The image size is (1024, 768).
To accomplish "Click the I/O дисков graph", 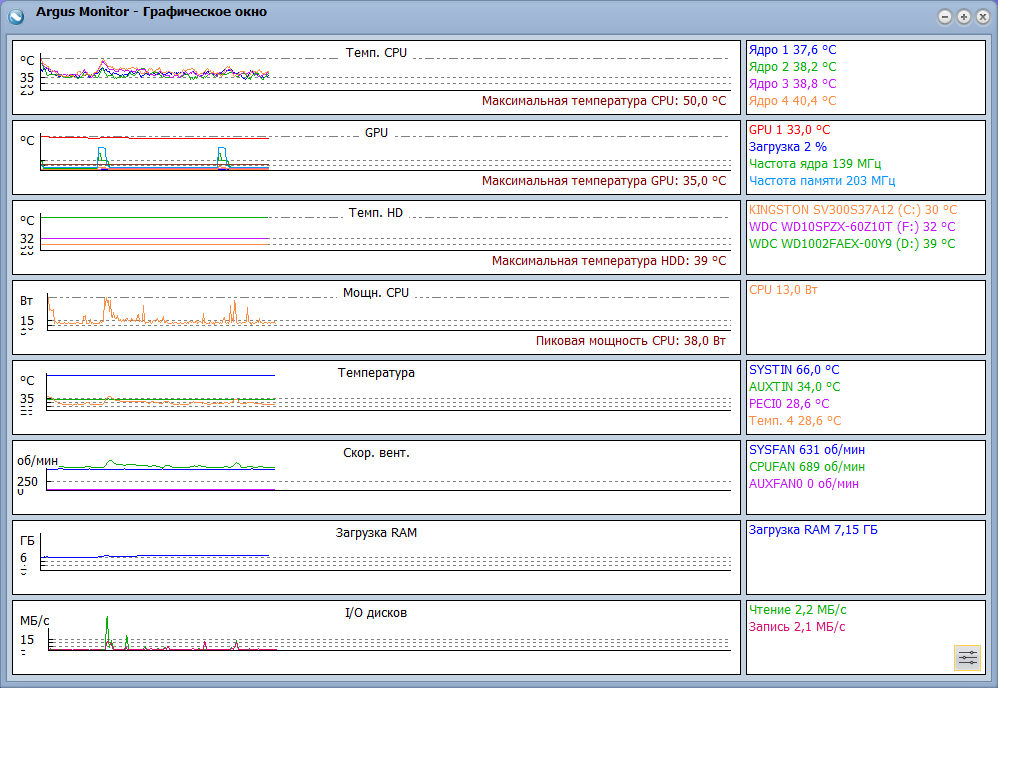I will click(376, 637).
